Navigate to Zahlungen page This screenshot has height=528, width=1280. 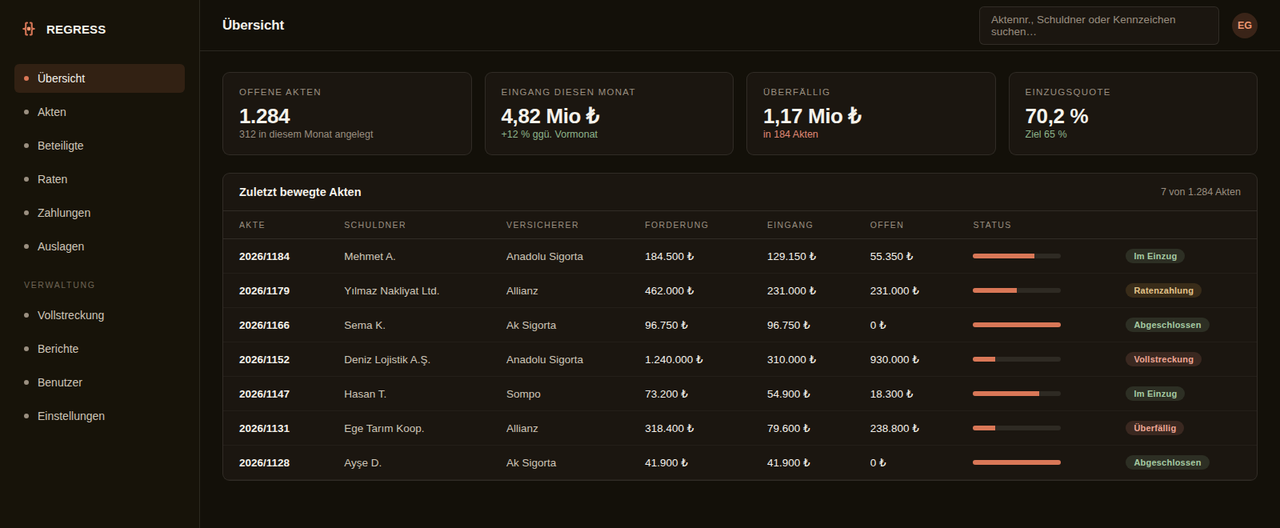[x=99, y=213]
